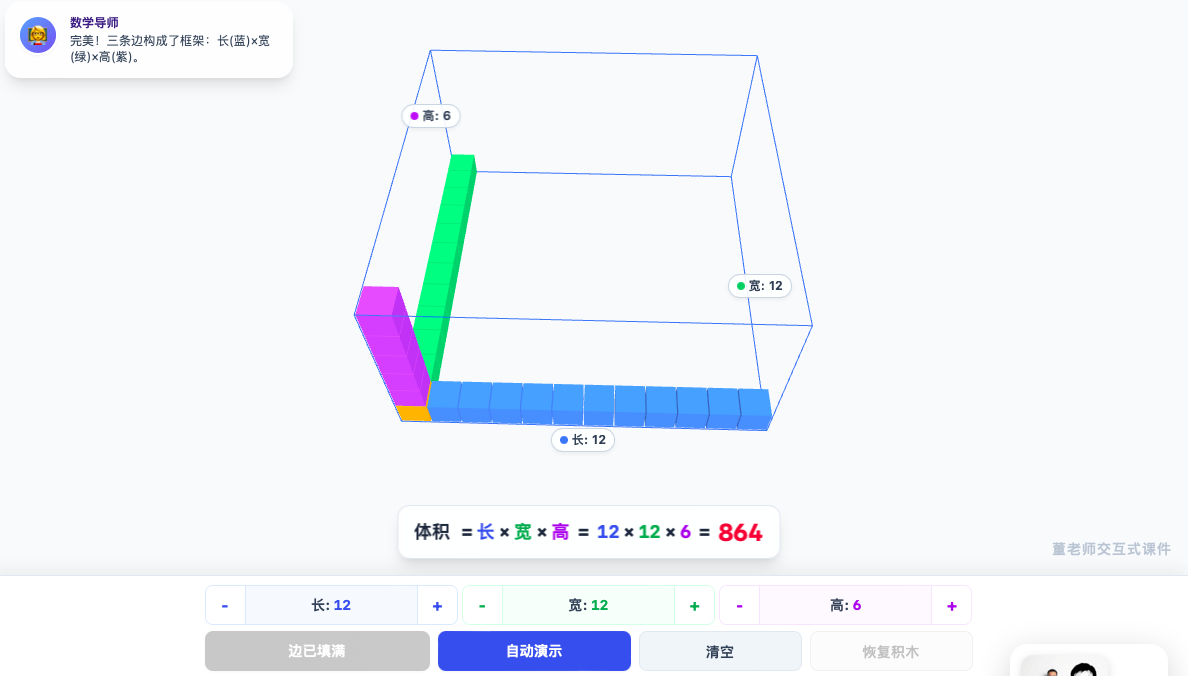Click the 宽: 12 label on the cuboid
The width and height of the screenshot is (1188, 676).
coord(760,286)
